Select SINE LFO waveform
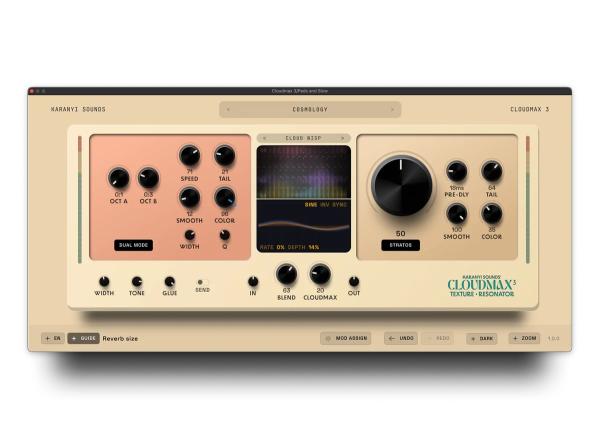Viewport: 600px width, 440px height. [311, 205]
